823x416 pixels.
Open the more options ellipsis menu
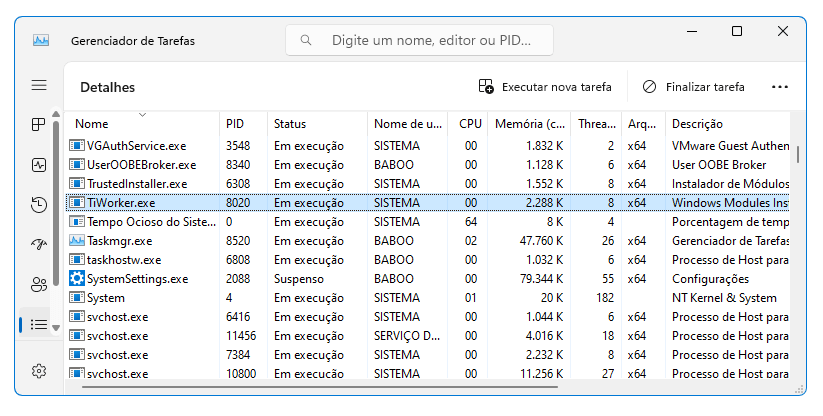tap(779, 87)
